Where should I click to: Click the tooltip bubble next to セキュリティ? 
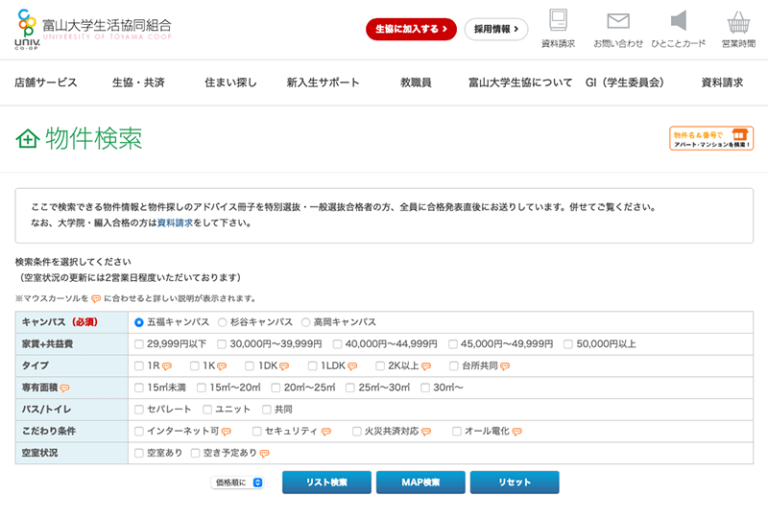(326, 432)
